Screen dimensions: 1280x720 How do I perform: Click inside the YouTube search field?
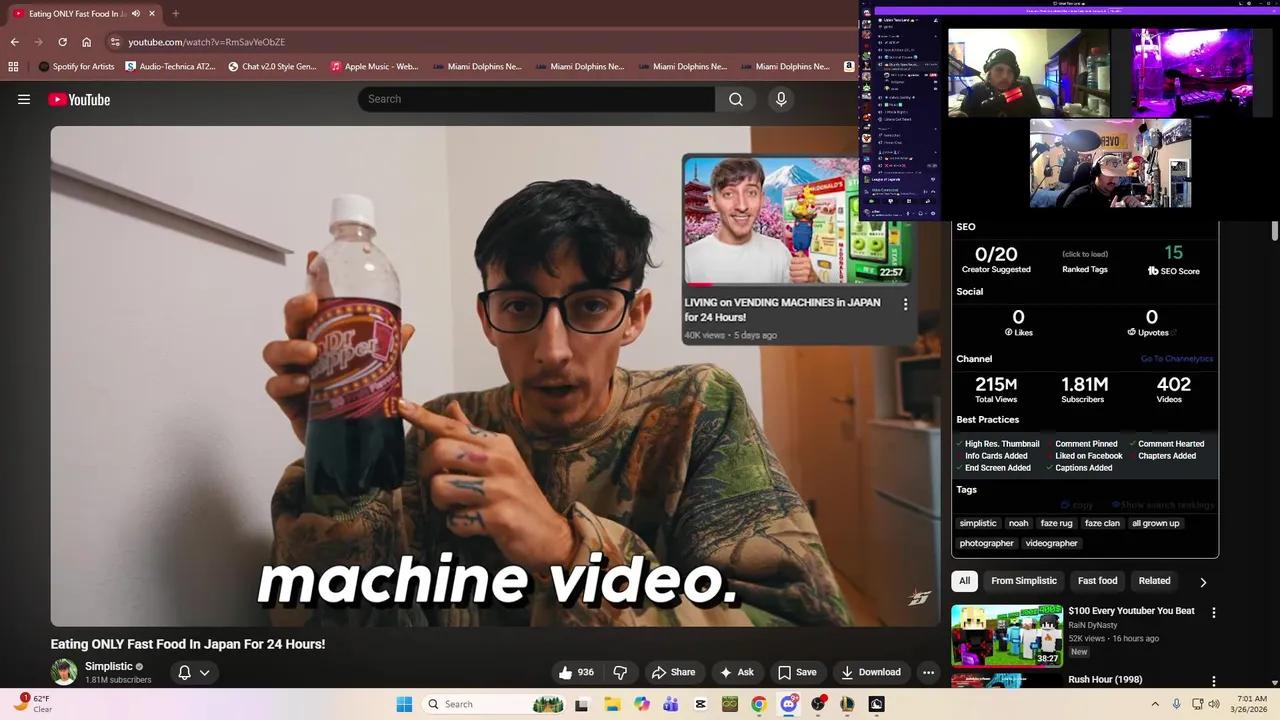[x=537, y=99]
